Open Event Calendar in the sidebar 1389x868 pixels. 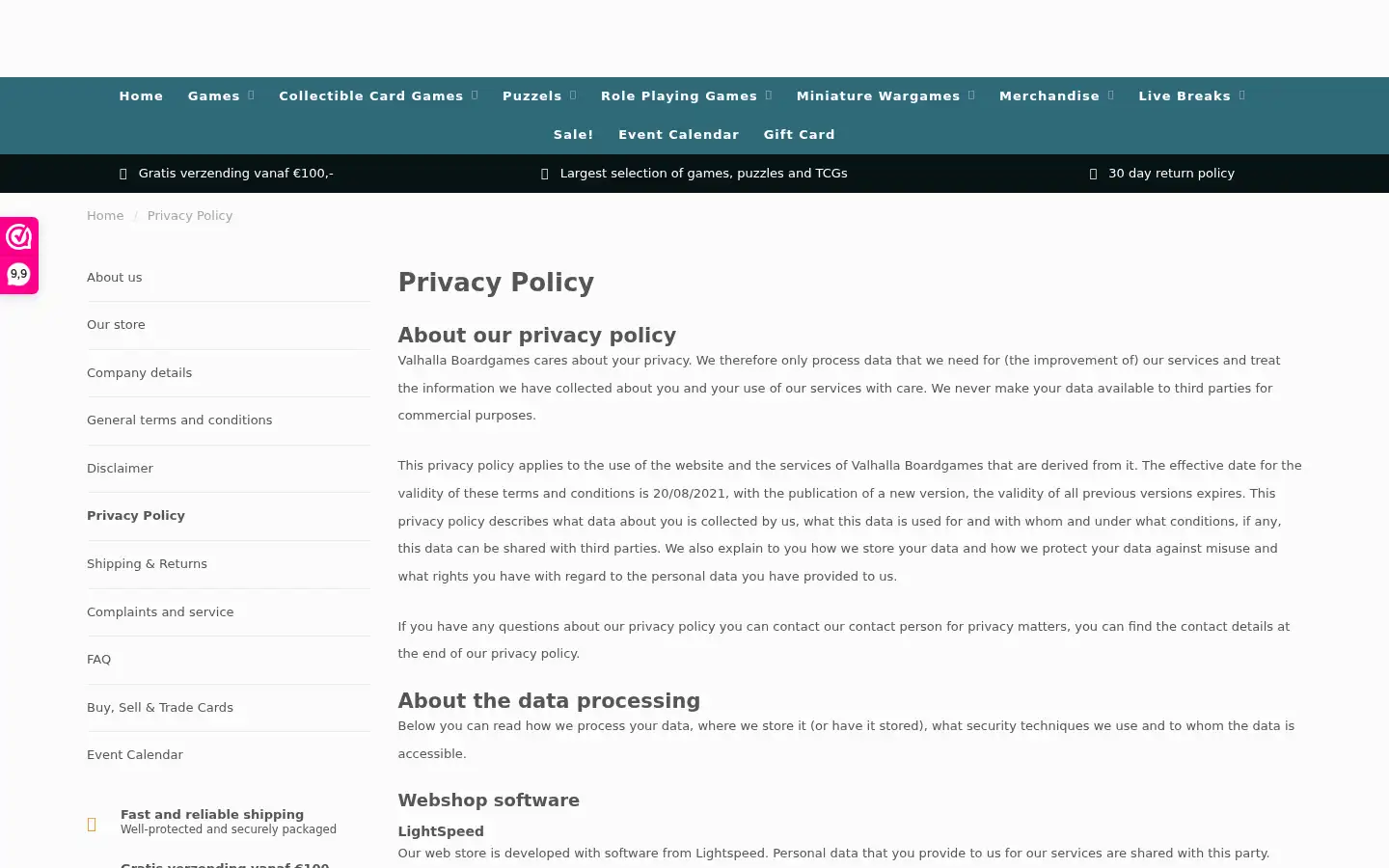135,754
